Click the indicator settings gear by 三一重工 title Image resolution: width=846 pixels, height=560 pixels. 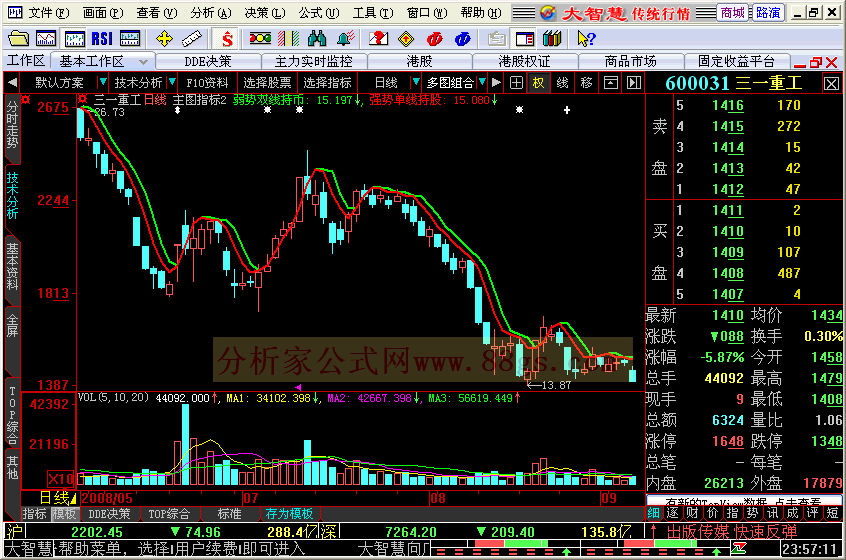point(83,99)
